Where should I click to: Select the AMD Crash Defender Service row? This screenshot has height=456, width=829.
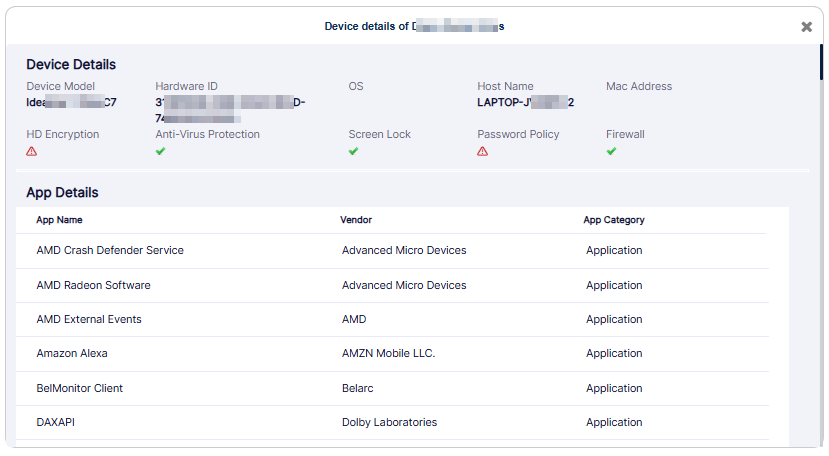tap(391, 251)
